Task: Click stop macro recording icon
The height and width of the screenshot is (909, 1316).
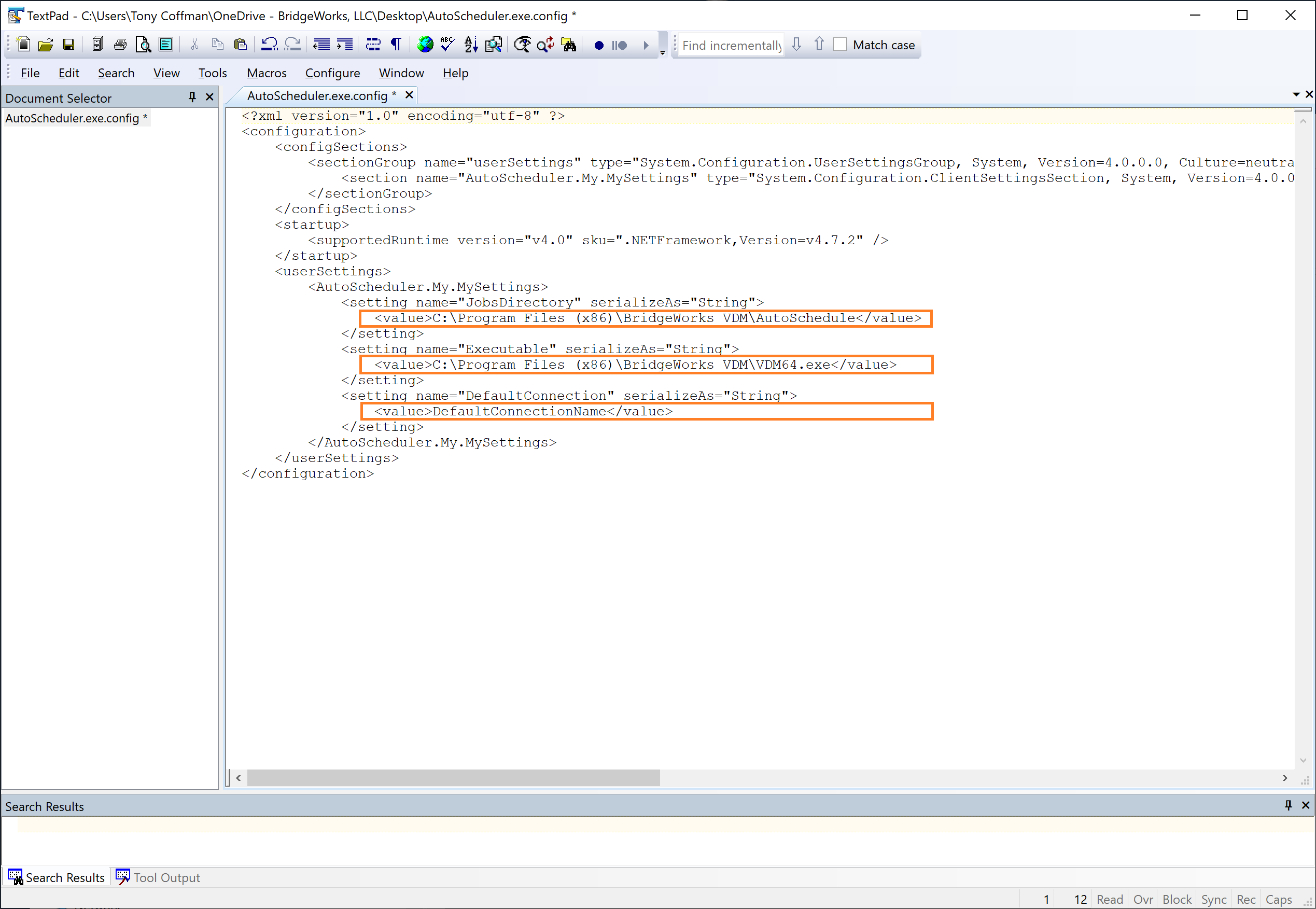Action: coord(620,45)
